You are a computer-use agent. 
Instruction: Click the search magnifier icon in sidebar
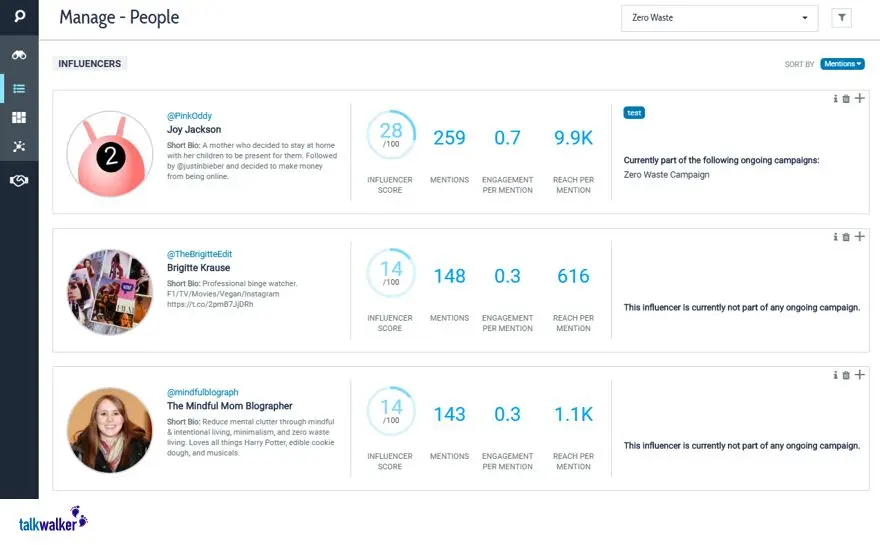pyautogui.click(x=19, y=17)
